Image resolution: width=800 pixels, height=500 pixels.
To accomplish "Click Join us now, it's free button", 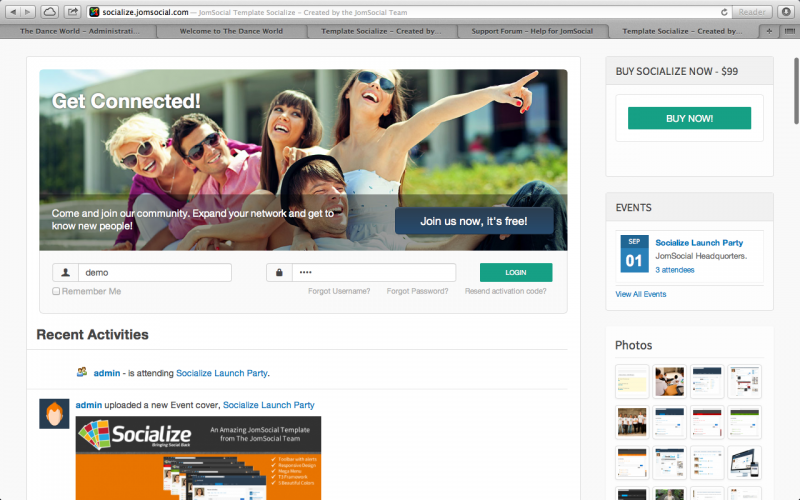I will 474,221.
